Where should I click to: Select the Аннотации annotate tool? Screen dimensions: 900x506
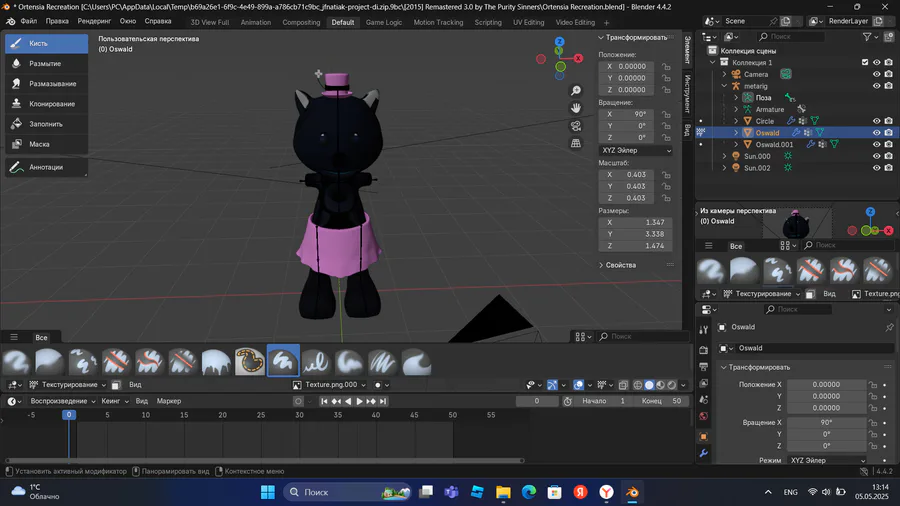pos(46,167)
